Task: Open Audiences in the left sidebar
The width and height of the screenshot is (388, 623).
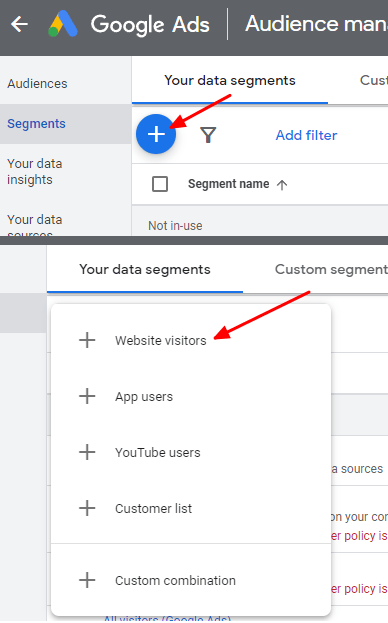Action: pyautogui.click(x=37, y=84)
